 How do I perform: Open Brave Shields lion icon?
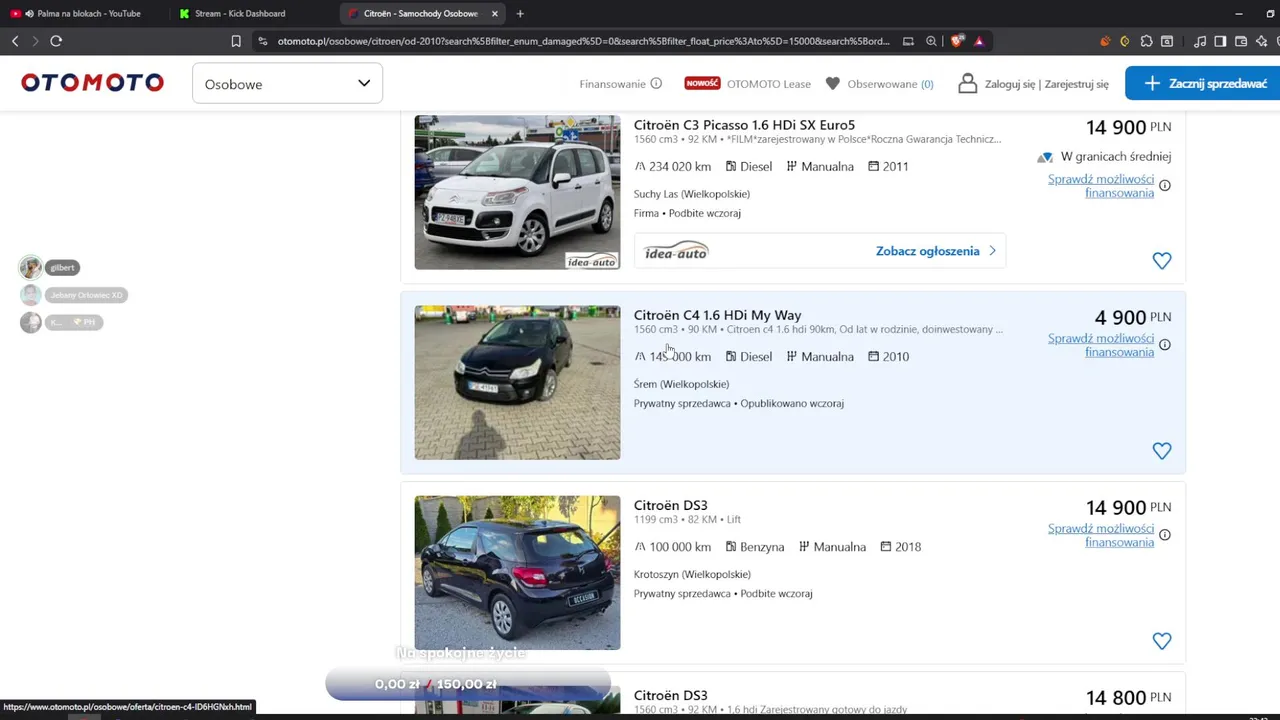click(957, 41)
